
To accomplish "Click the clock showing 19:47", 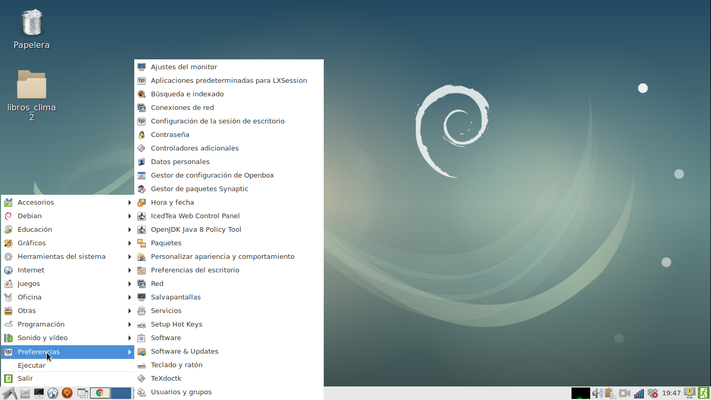I will [x=671, y=393].
